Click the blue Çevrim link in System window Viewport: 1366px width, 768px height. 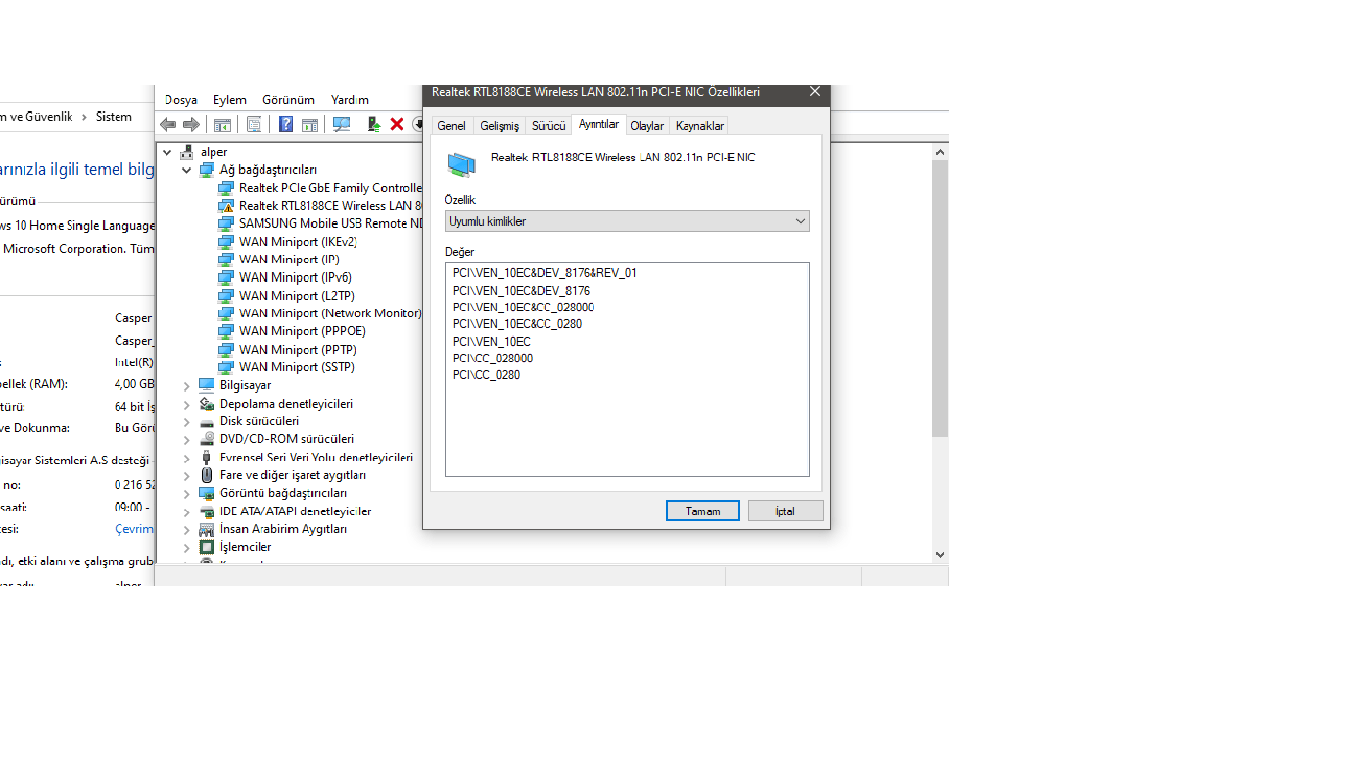pyautogui.click(x=135, y=529)
